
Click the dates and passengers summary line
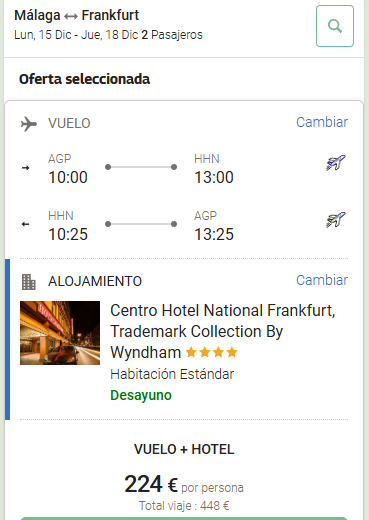click(108, 35)
